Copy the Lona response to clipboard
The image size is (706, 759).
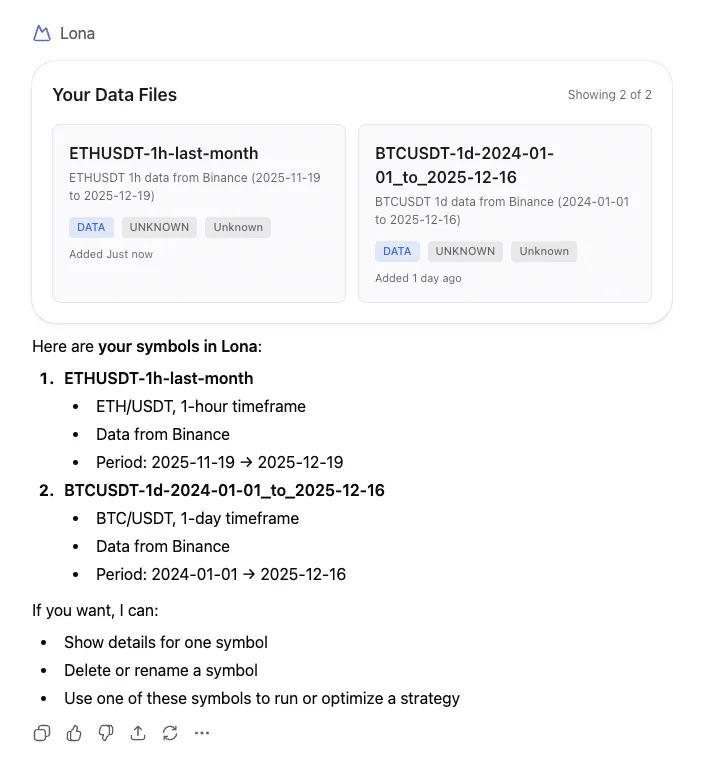pos(42,733)
